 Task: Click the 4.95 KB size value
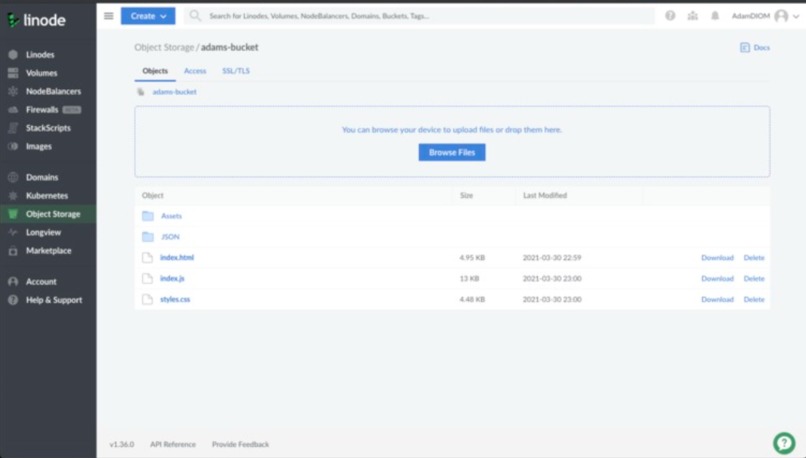(472, 258)
